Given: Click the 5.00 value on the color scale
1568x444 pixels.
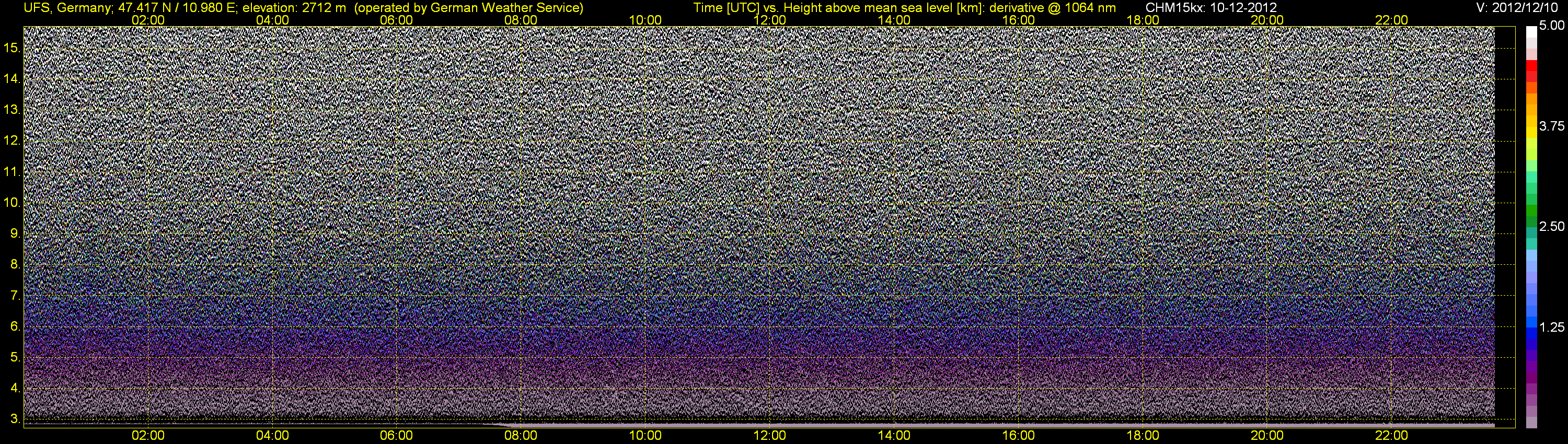Looking at the screenshot, I should coord(1552,26).
